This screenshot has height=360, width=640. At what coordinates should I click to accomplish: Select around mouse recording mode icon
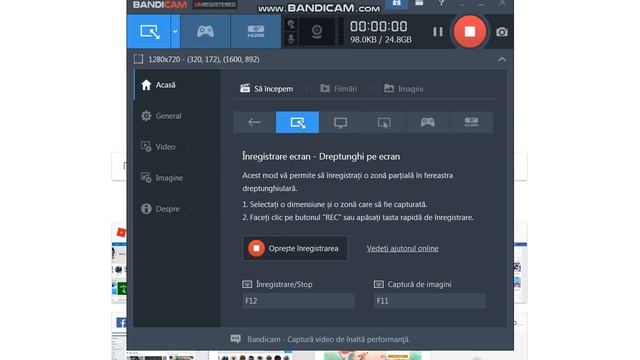[x=384, y=122]
